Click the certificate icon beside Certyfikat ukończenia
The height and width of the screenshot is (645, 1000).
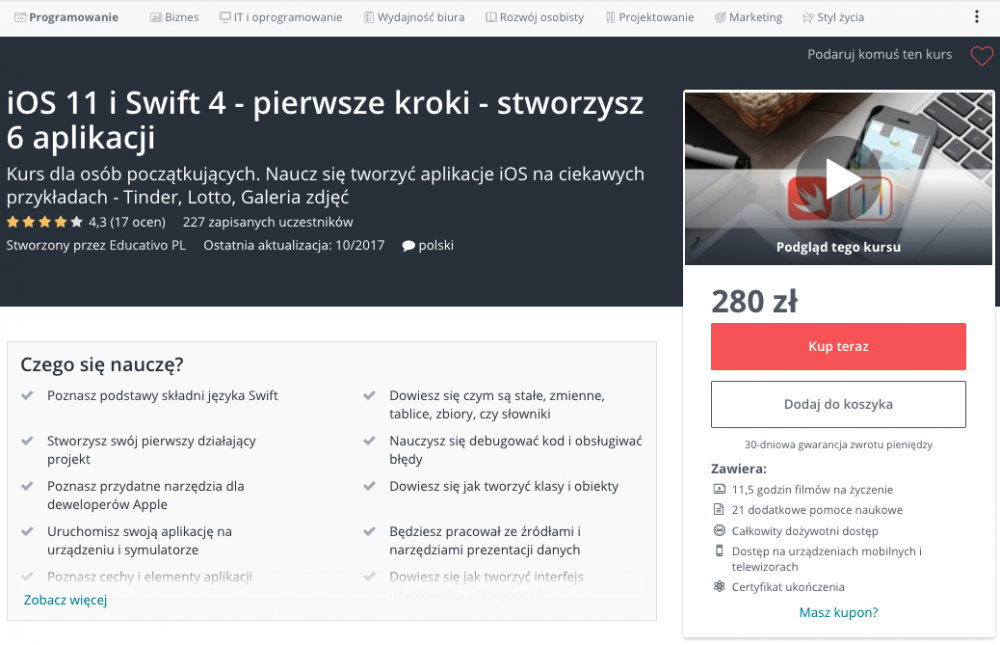tap(719, 586)
